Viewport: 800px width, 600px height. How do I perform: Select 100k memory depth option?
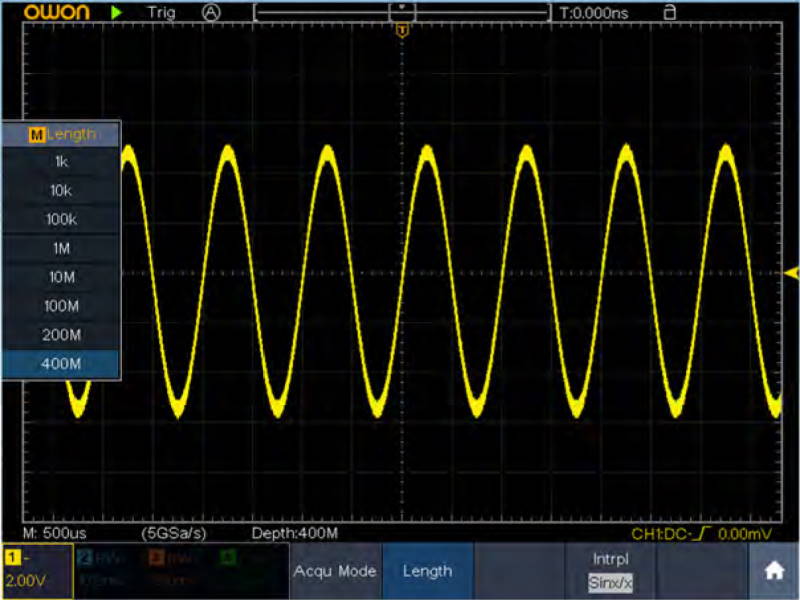pyautogui.click(x=61, y=219)
